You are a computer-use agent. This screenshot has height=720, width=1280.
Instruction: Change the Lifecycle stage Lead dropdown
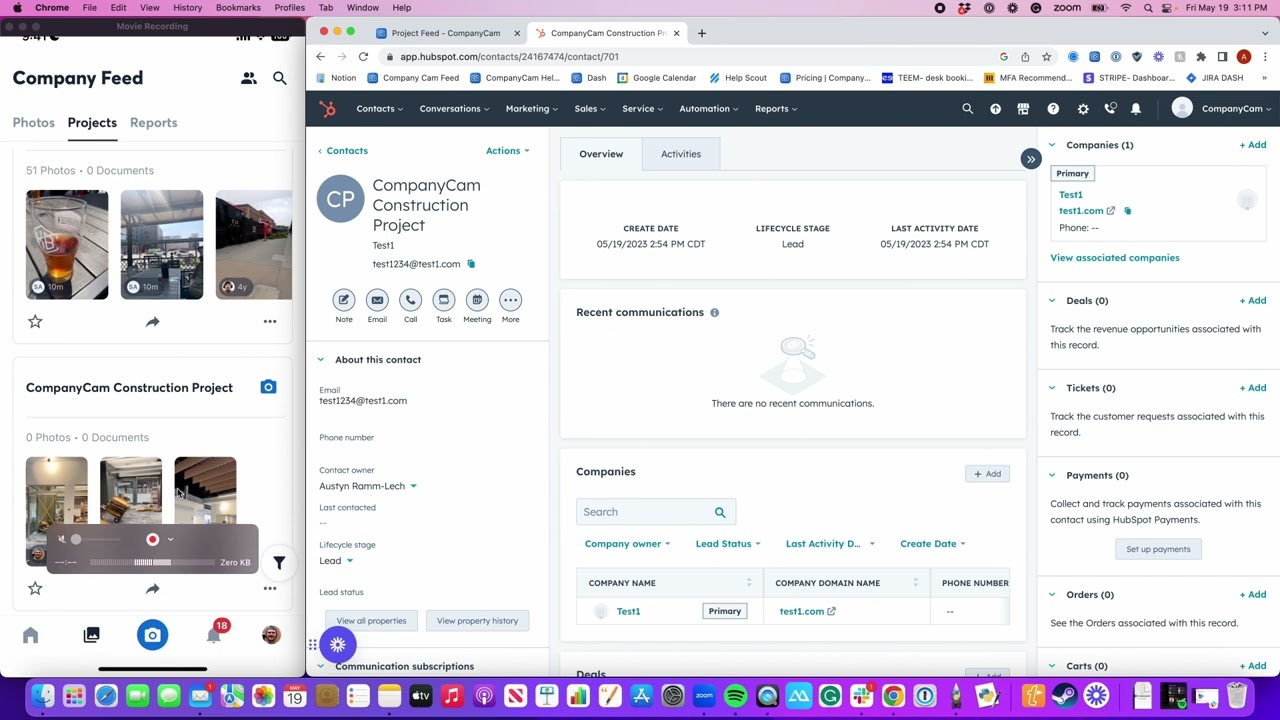pyautogui.click(x=335, y=561)
